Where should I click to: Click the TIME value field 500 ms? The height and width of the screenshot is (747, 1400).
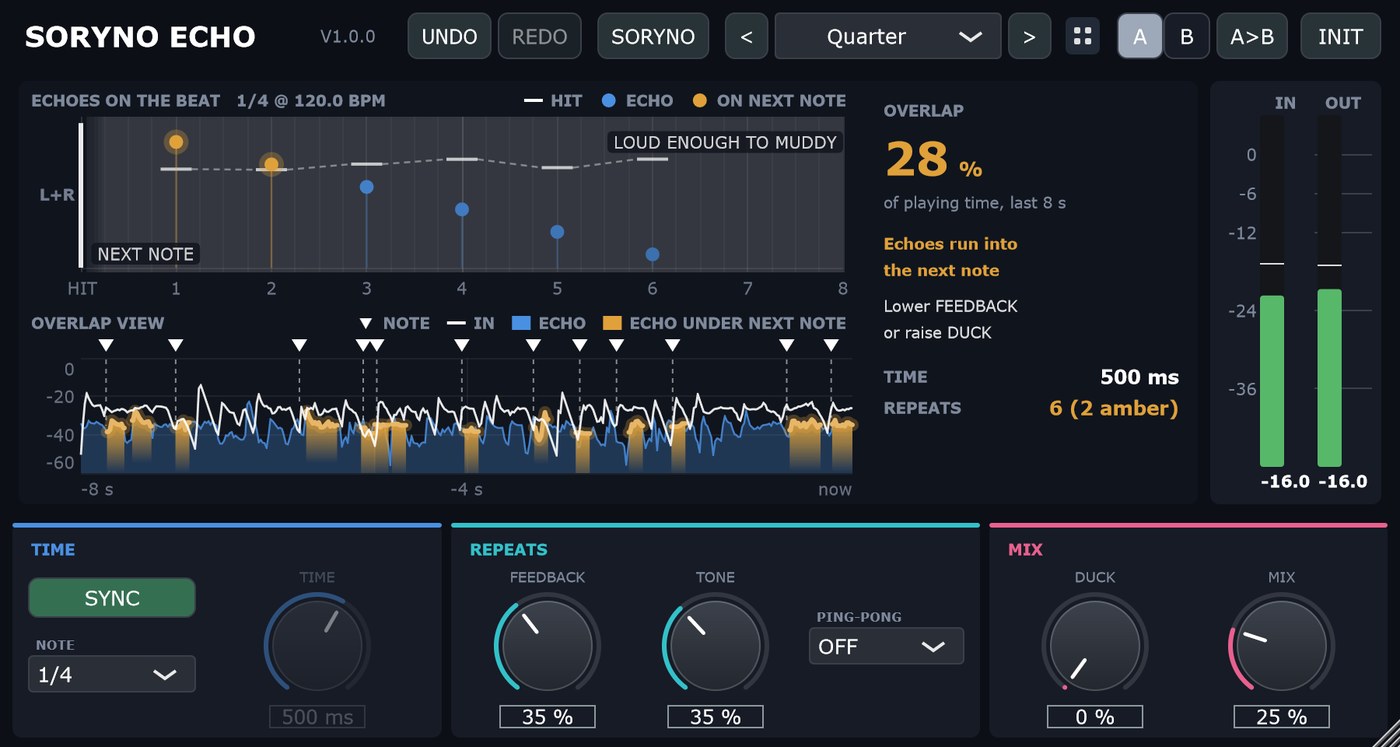317,716
